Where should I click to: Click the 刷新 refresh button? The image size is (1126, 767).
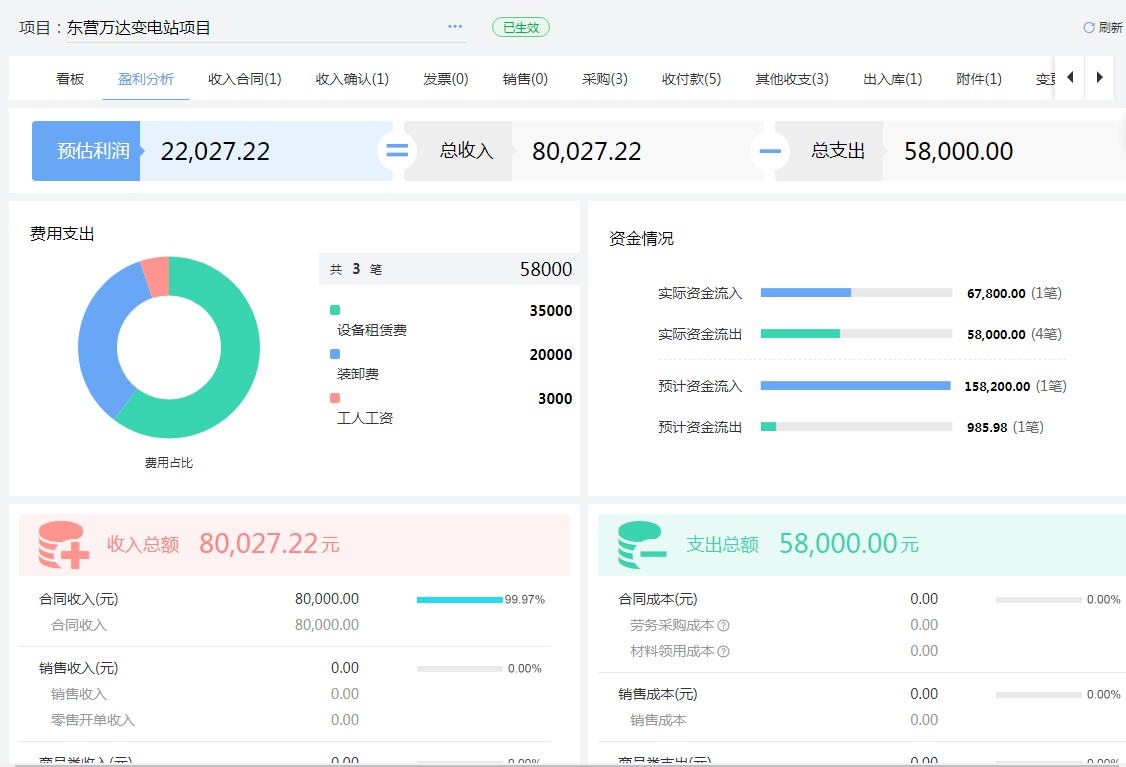click(1103, 27)
